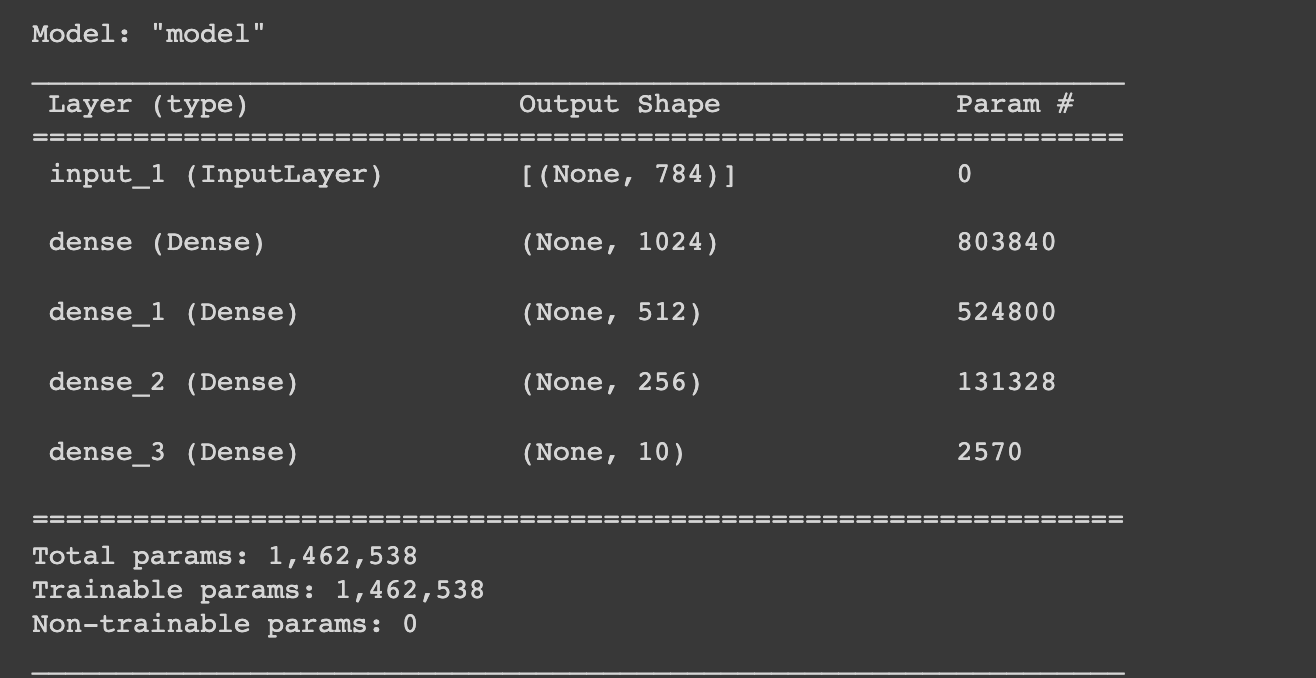Click the Total params: 1,462,538 line
The image size is (1316, 678).
(225, 557)
